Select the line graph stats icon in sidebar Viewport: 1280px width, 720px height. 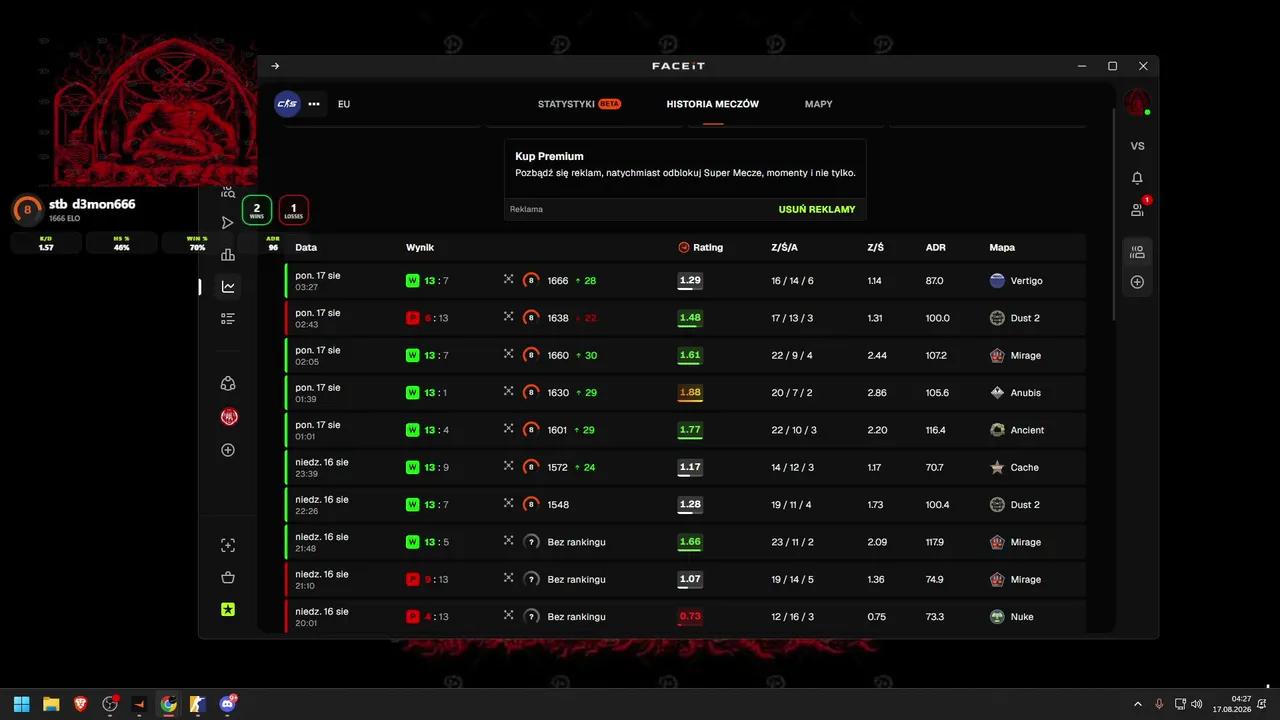(228, 287)
